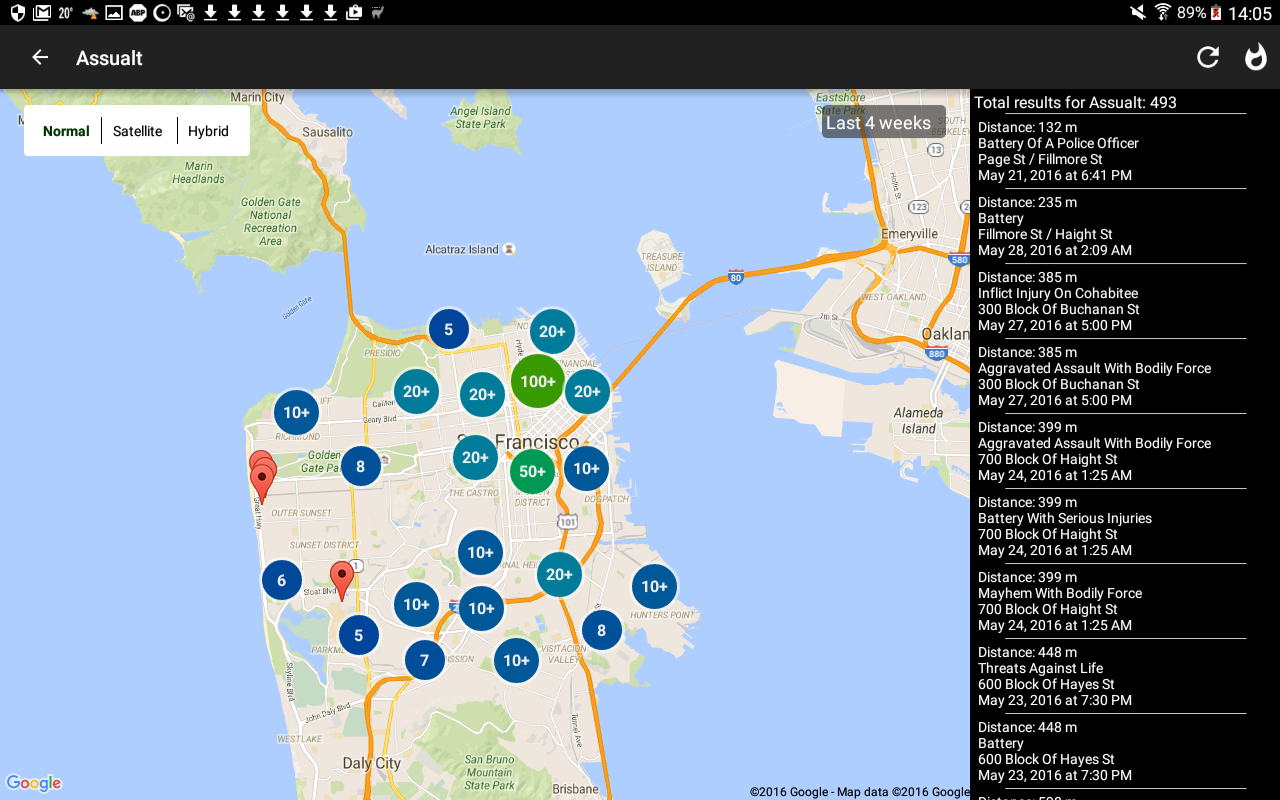Tap the 7 cluster marker on the map
This screenshot has height=800, width=1280.
coord(425,660)
